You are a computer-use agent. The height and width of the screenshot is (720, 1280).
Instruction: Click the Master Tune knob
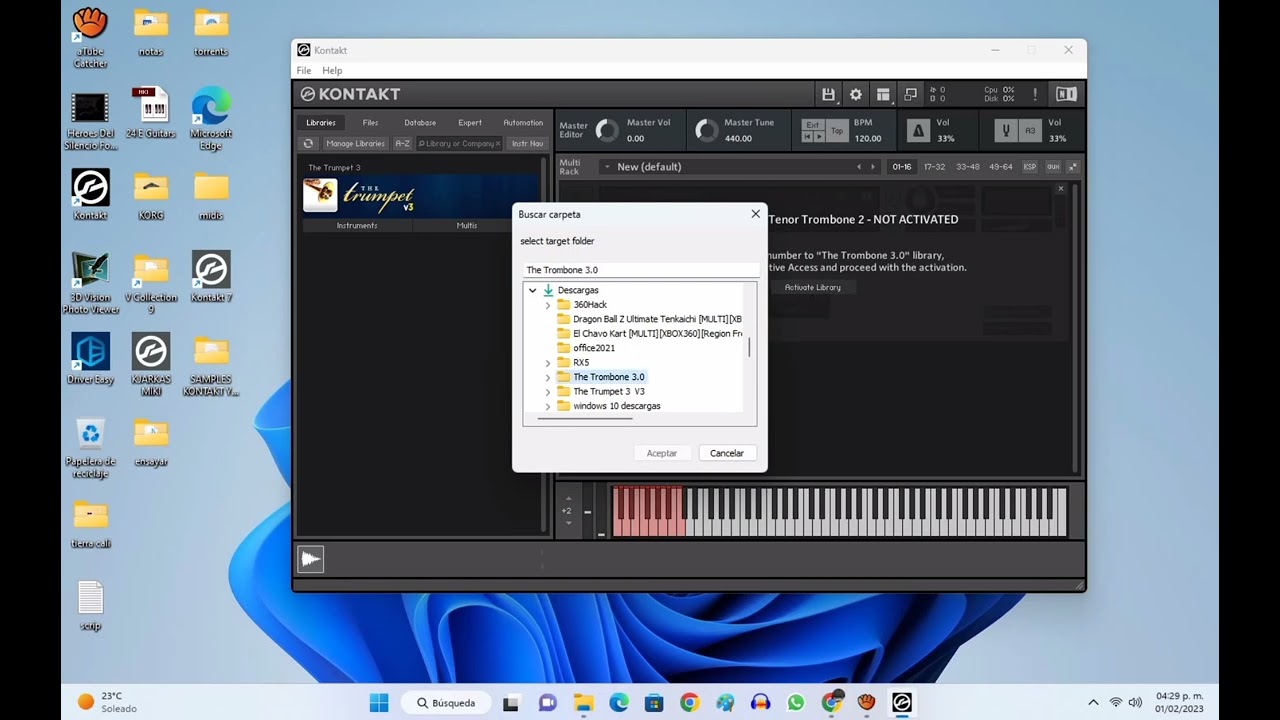click(x=707, y=130)
